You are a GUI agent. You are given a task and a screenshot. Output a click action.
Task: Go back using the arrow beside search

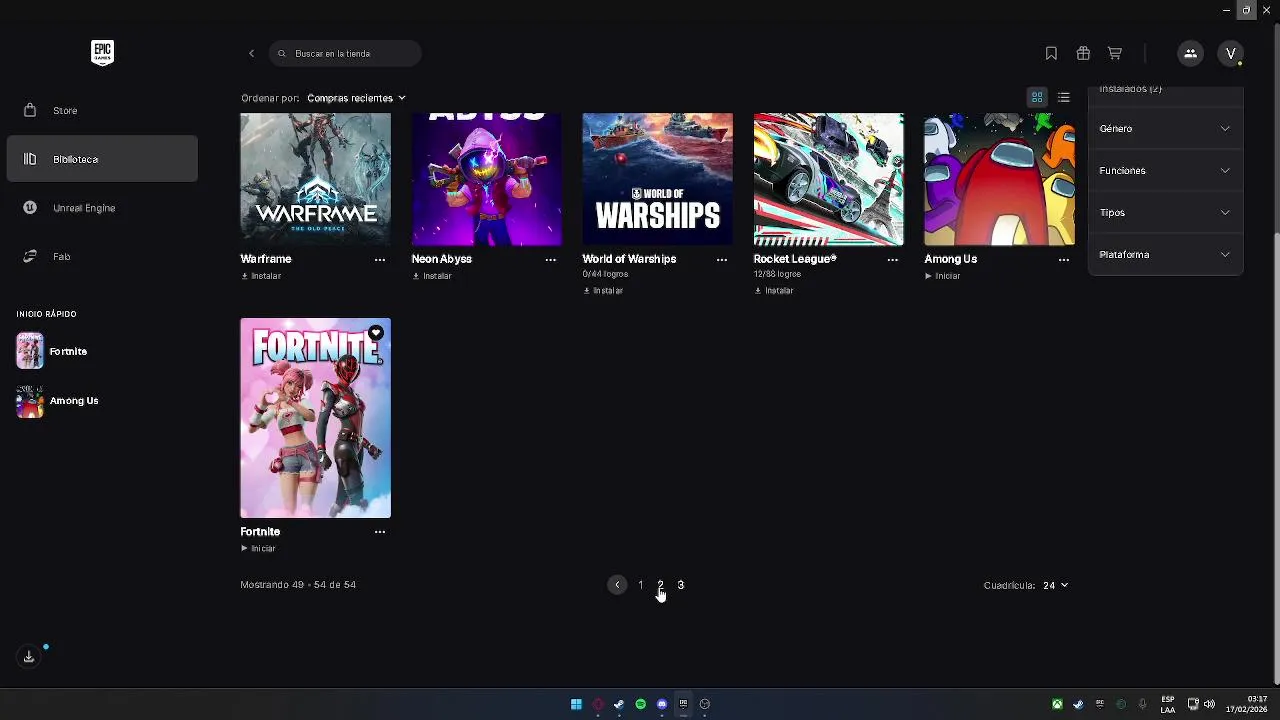[x=251, y=53]
